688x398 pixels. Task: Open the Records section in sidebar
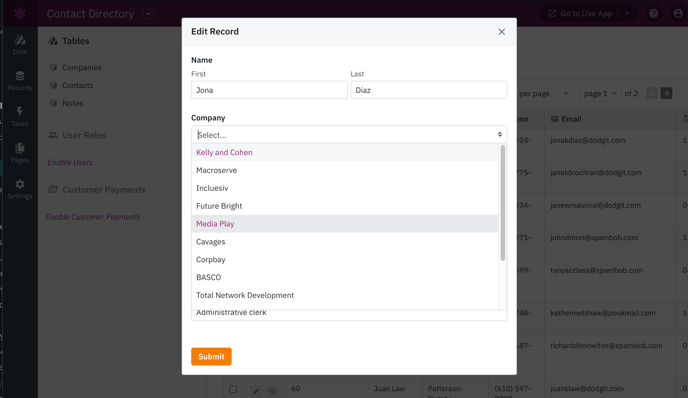pos(20,81)
